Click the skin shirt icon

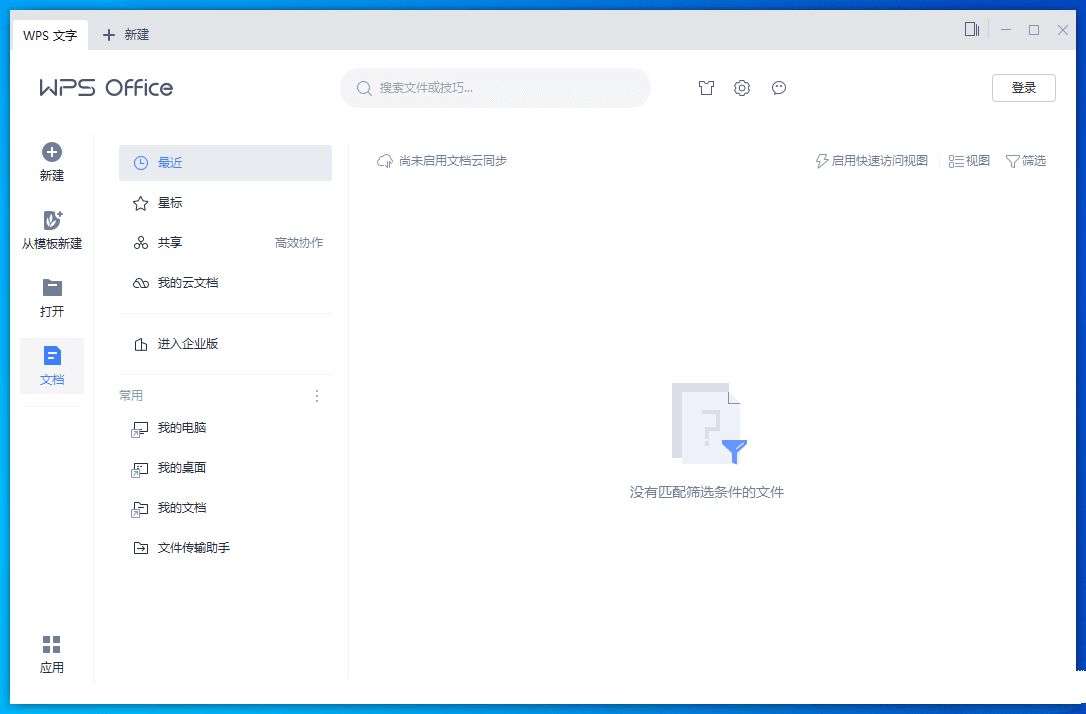coord(707,88)
